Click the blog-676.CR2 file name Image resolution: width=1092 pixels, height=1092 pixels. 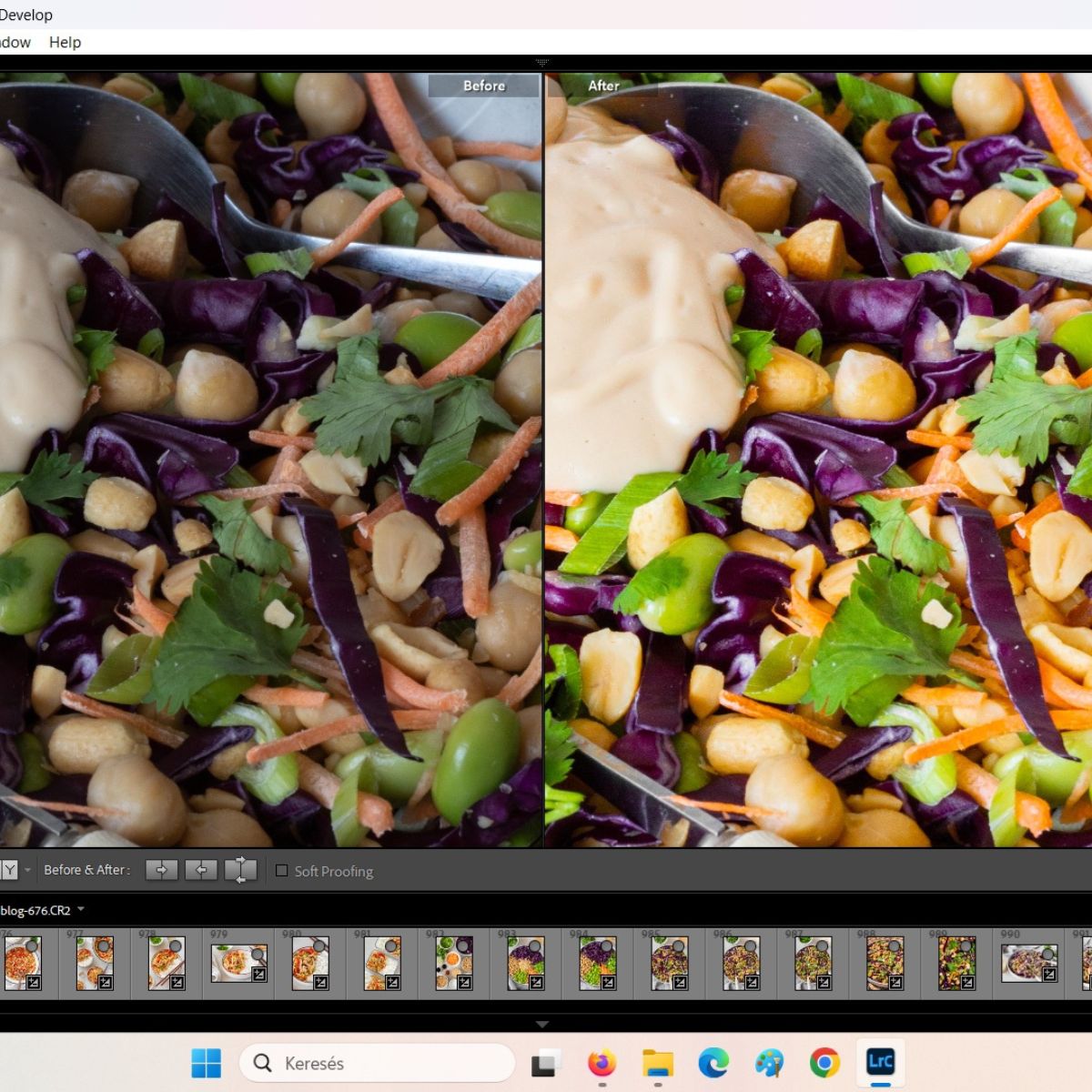point(35,910)
